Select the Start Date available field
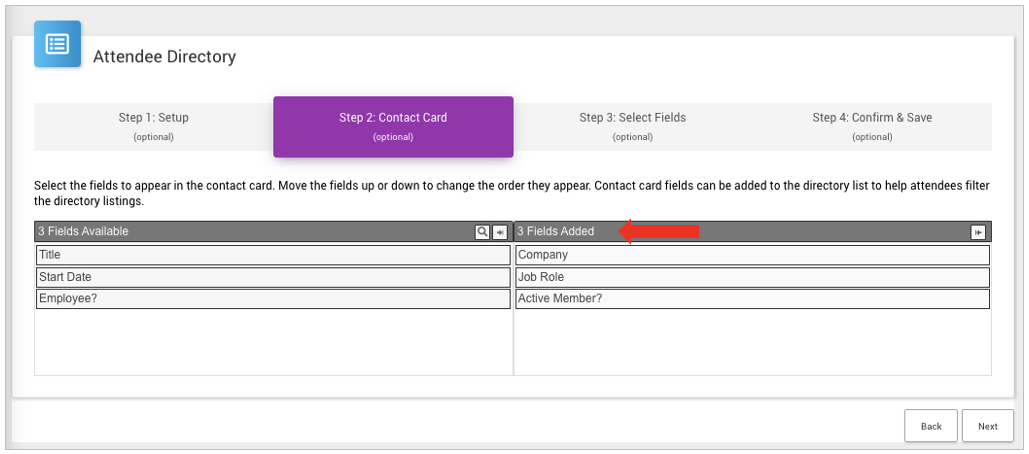This screenshot has width=1029, height=454. click(273, 277)
